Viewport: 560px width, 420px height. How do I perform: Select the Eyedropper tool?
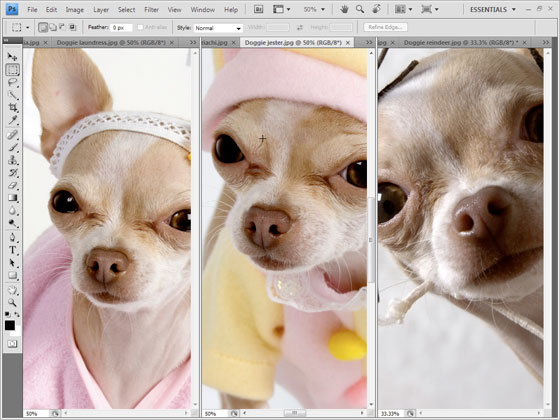coord(12,120)
